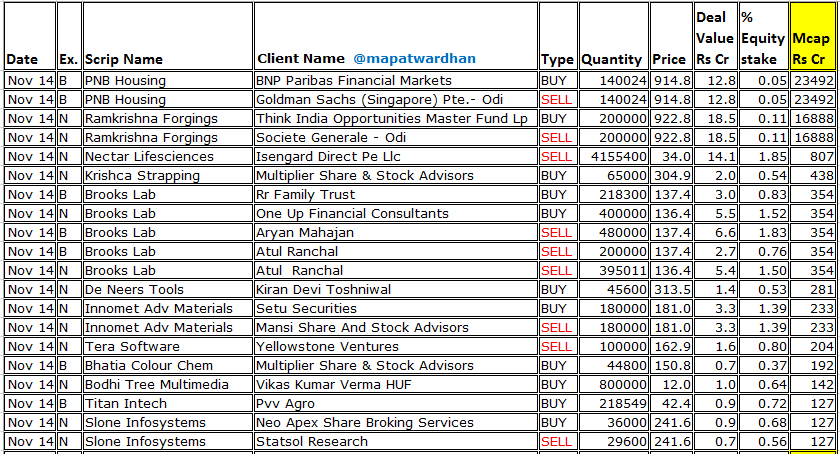Select the price 162.9 cell
840x454 pixels.
click(x=672, y=347)
